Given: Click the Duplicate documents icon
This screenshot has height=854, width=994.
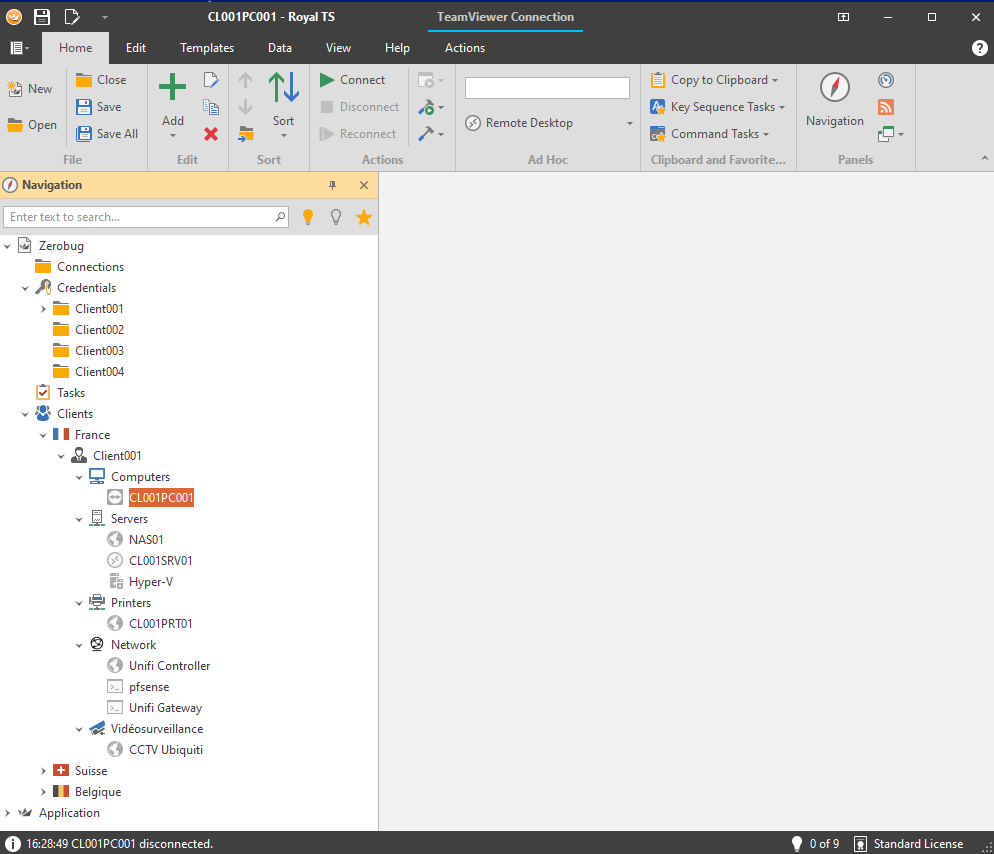Looking at the screenshot, I should [211, 107].
